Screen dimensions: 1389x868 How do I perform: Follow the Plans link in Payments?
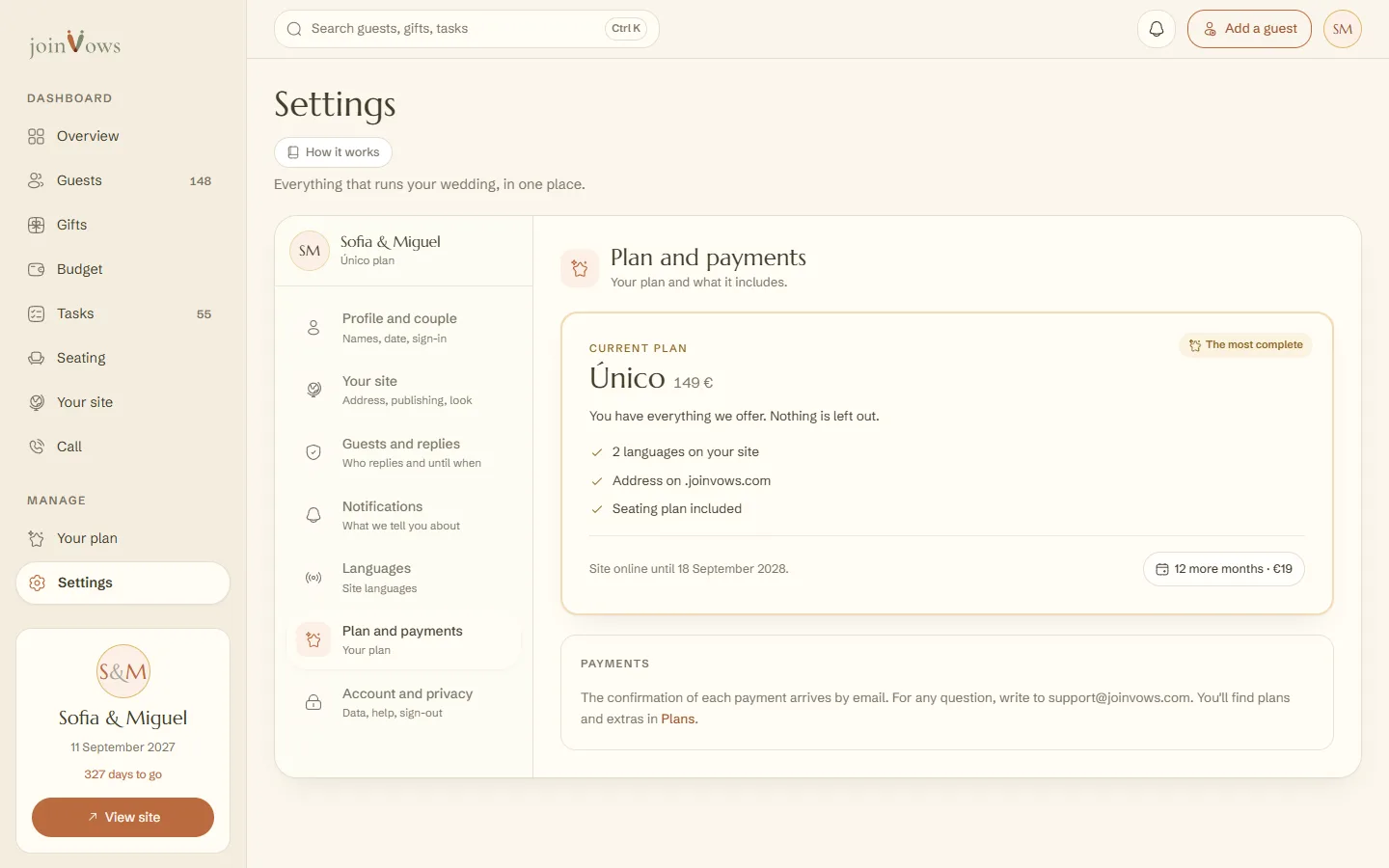tap(678, 719)
